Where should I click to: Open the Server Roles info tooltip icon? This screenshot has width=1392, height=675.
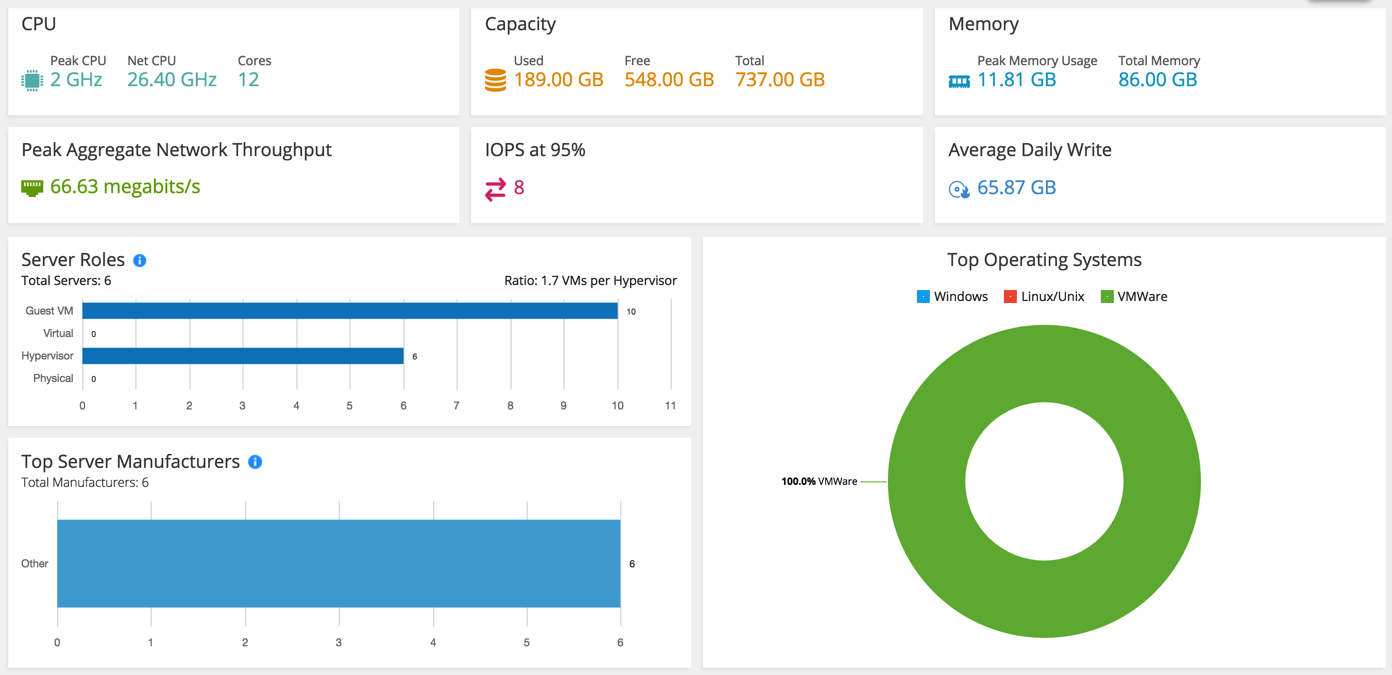click(x=139, y=260)
